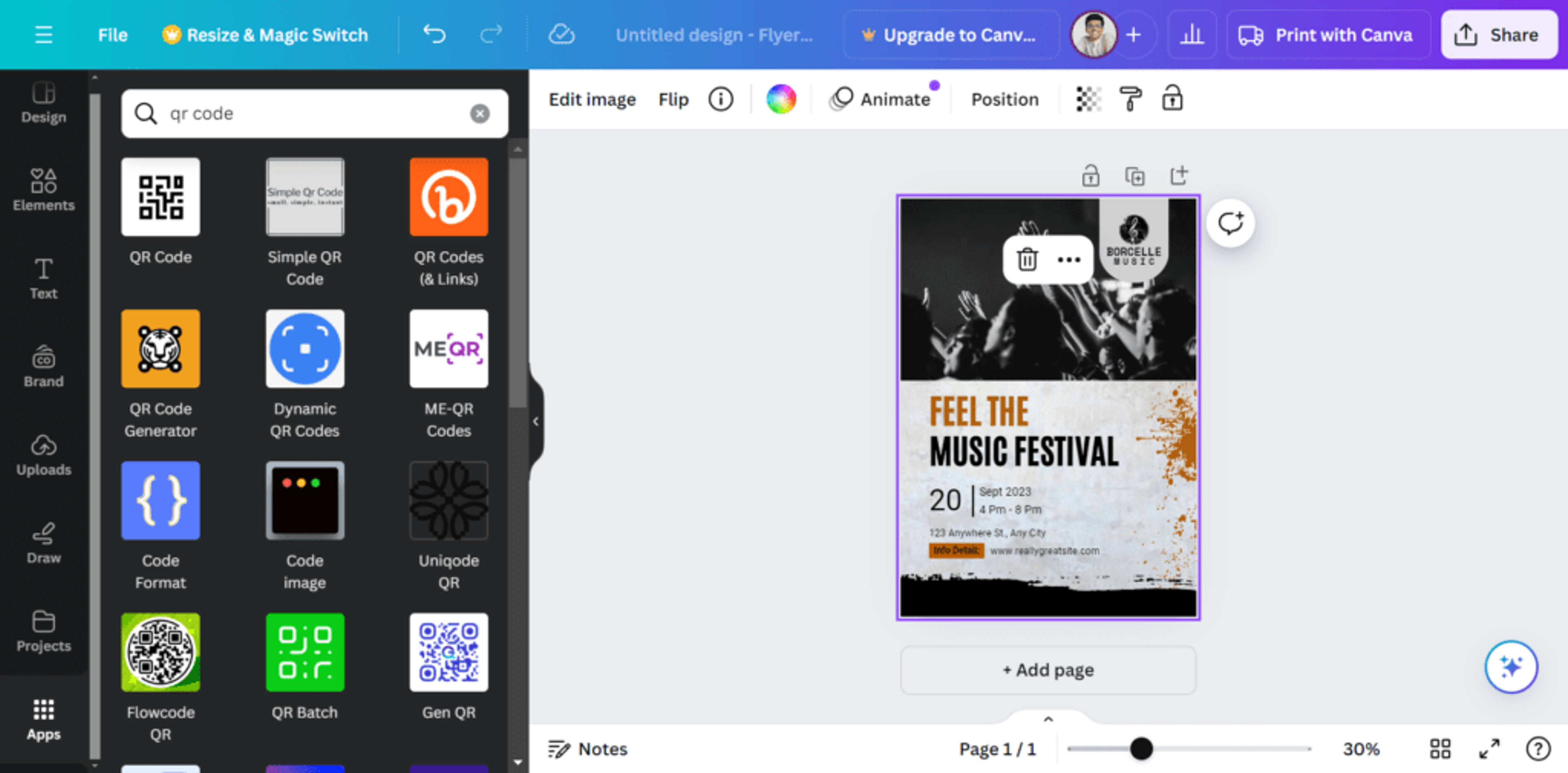Add a new page icon above the canvas
Screen dimensions: 1568x773
[1179, 176]
